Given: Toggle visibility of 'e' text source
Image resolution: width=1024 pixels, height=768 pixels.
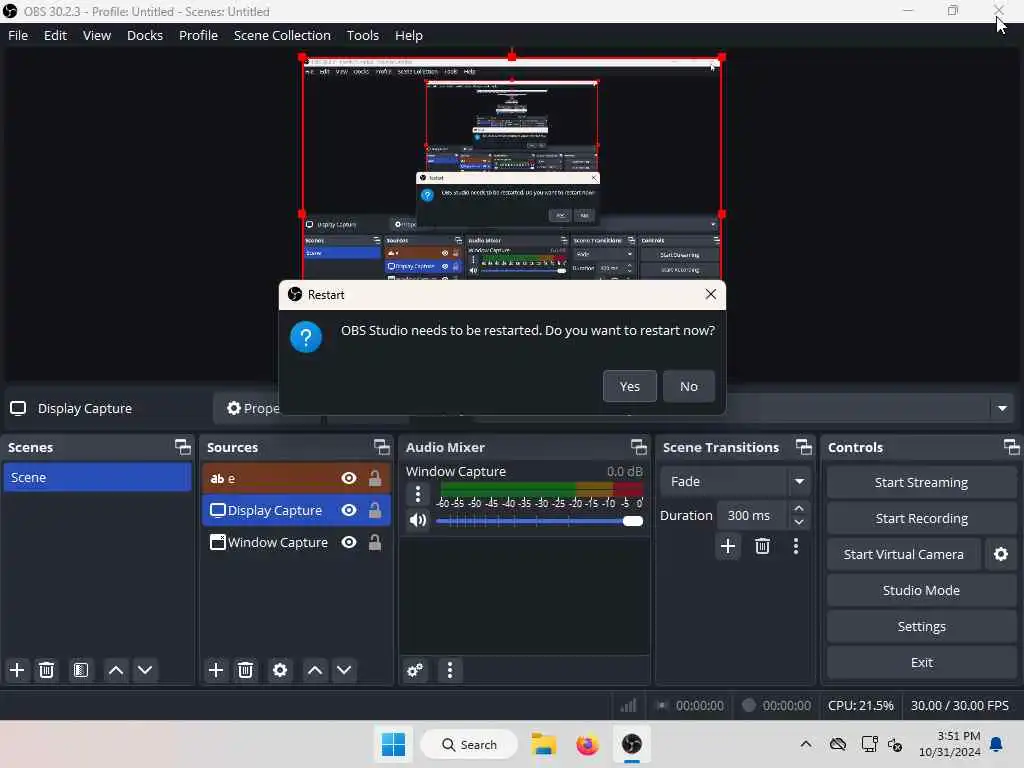Looking at the screenshot, I should coord(349,478).
